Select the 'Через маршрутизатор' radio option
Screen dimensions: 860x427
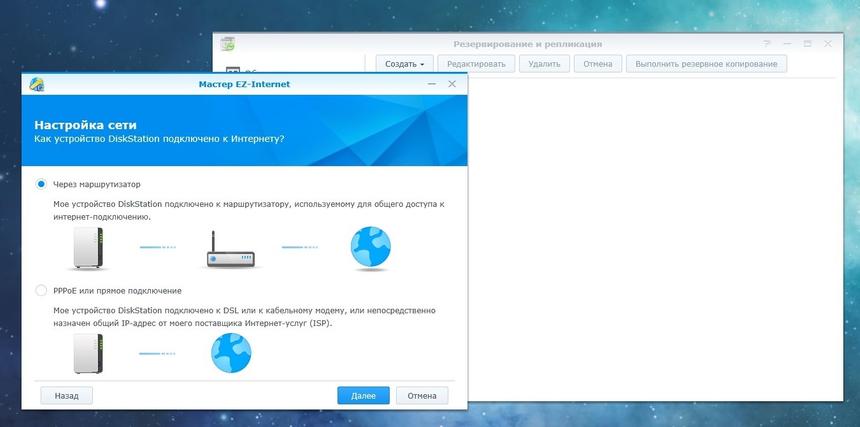pos(41,184)
